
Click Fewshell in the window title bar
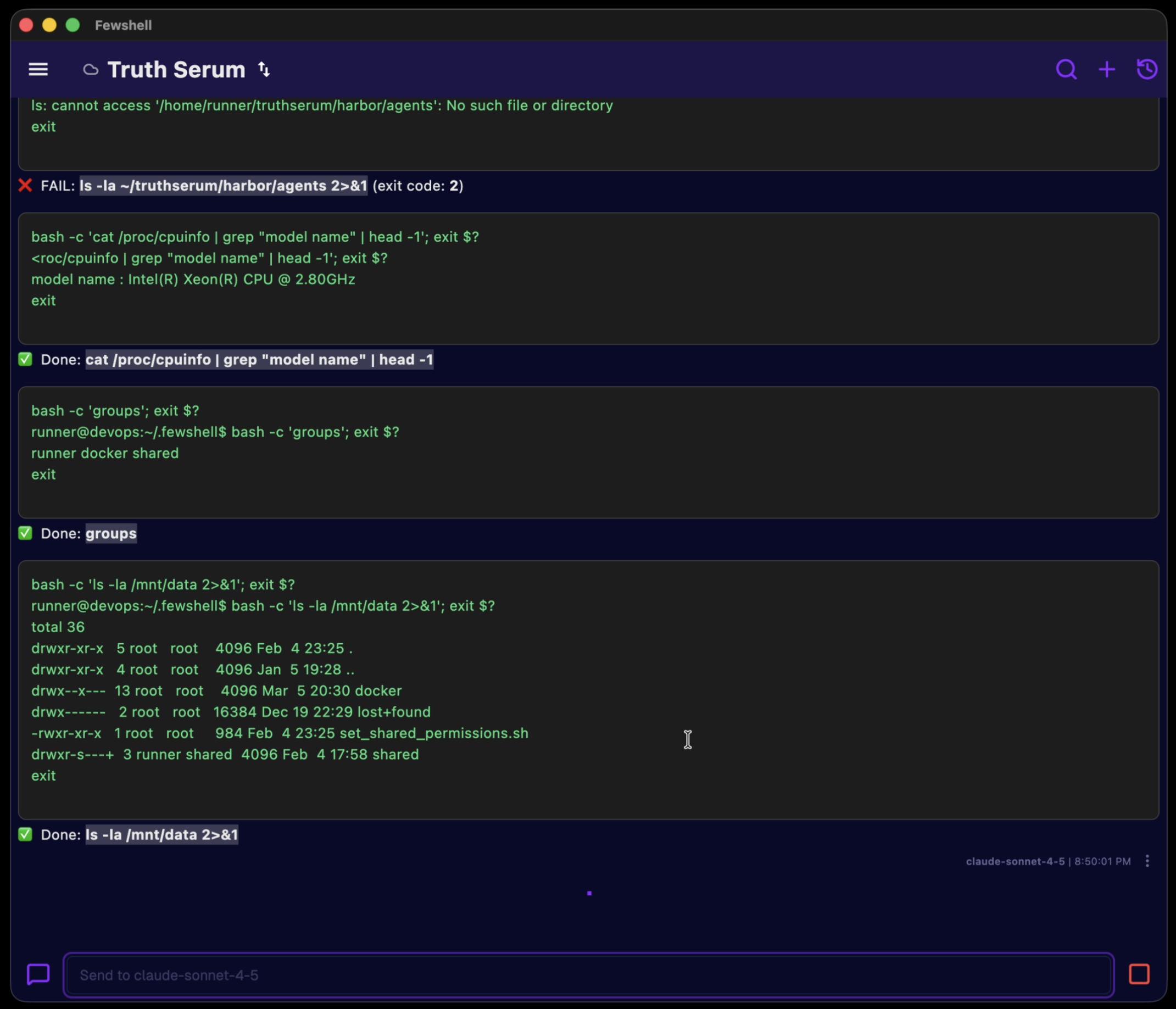coord(123,25)
